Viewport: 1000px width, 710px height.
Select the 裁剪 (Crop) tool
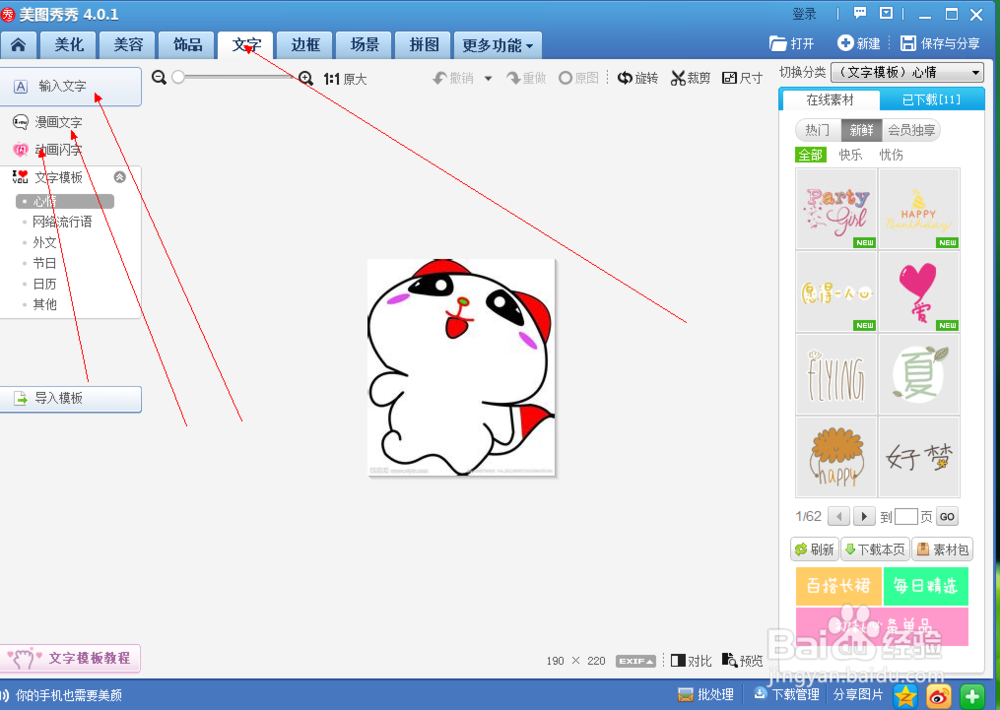tap(690, 77)
